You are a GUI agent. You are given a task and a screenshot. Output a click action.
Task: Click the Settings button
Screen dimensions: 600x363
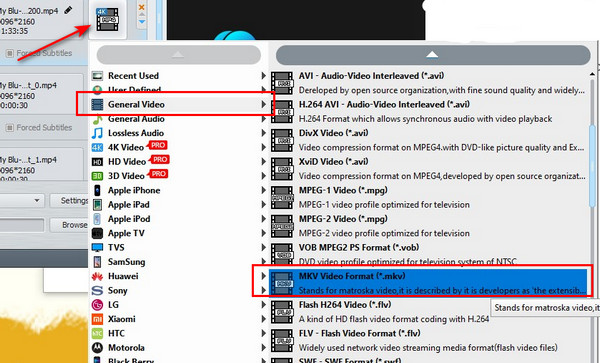[69, 200]
